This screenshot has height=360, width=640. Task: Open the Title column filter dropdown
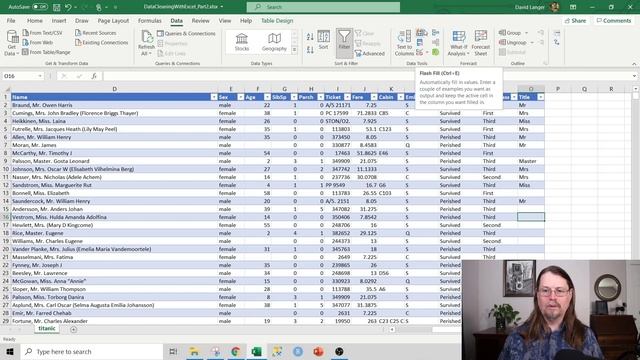pos(541,97)
